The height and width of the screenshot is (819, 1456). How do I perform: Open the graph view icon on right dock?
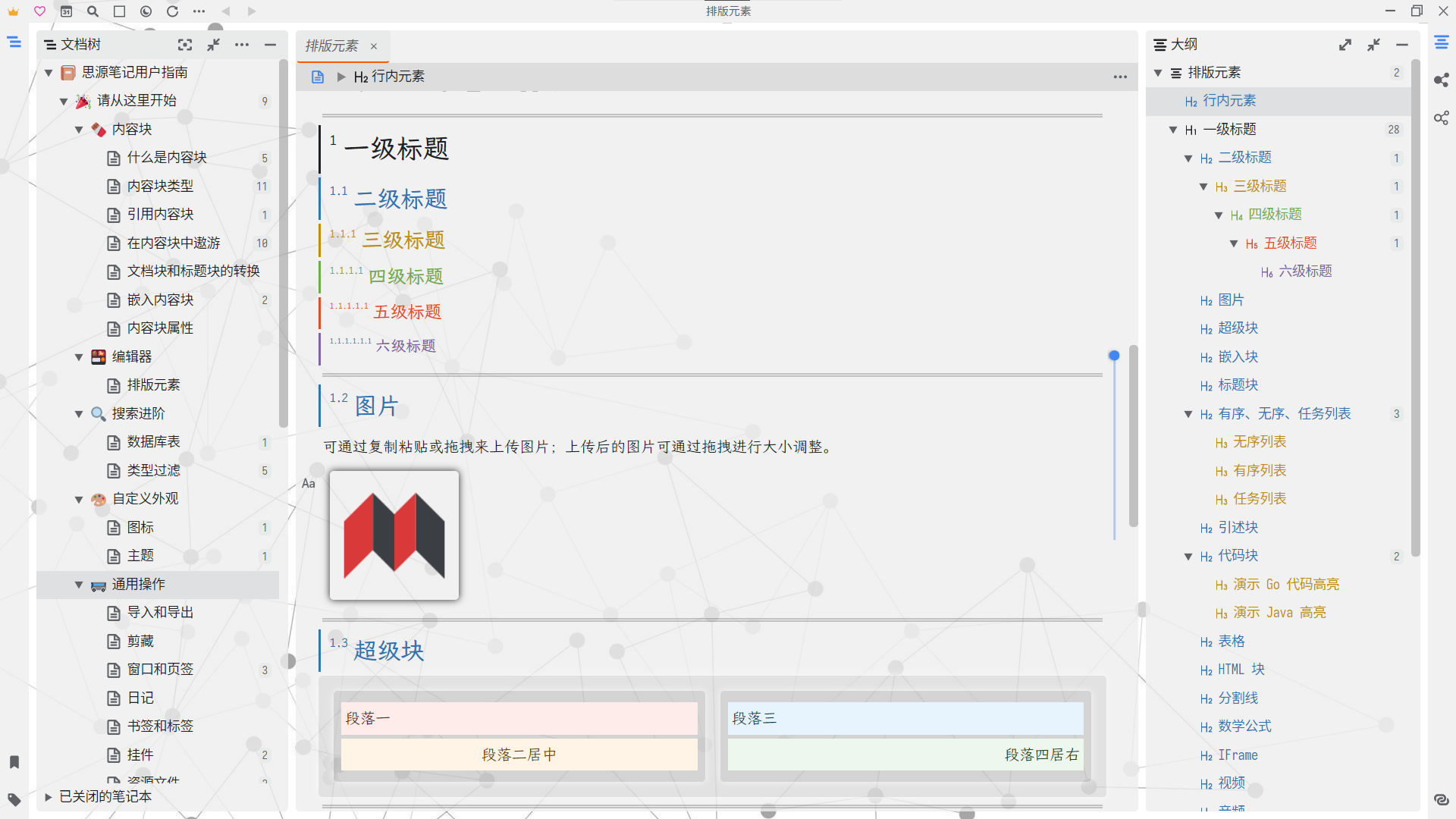pyautogui.click(x=1441, y=80)
